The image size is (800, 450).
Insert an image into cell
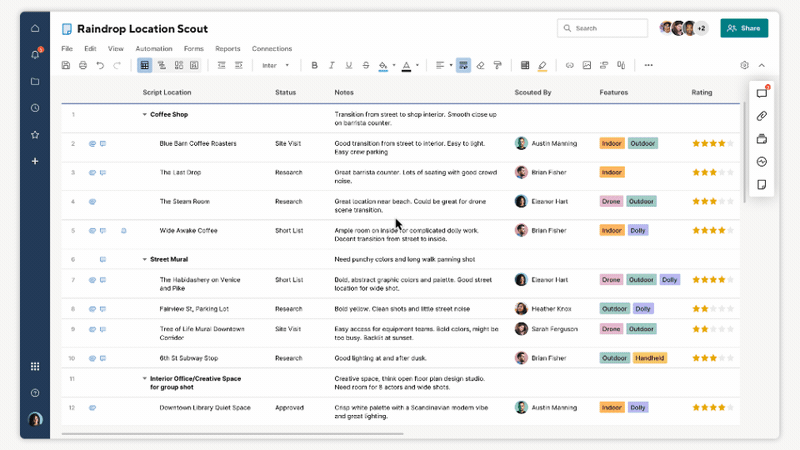point(587,65)
